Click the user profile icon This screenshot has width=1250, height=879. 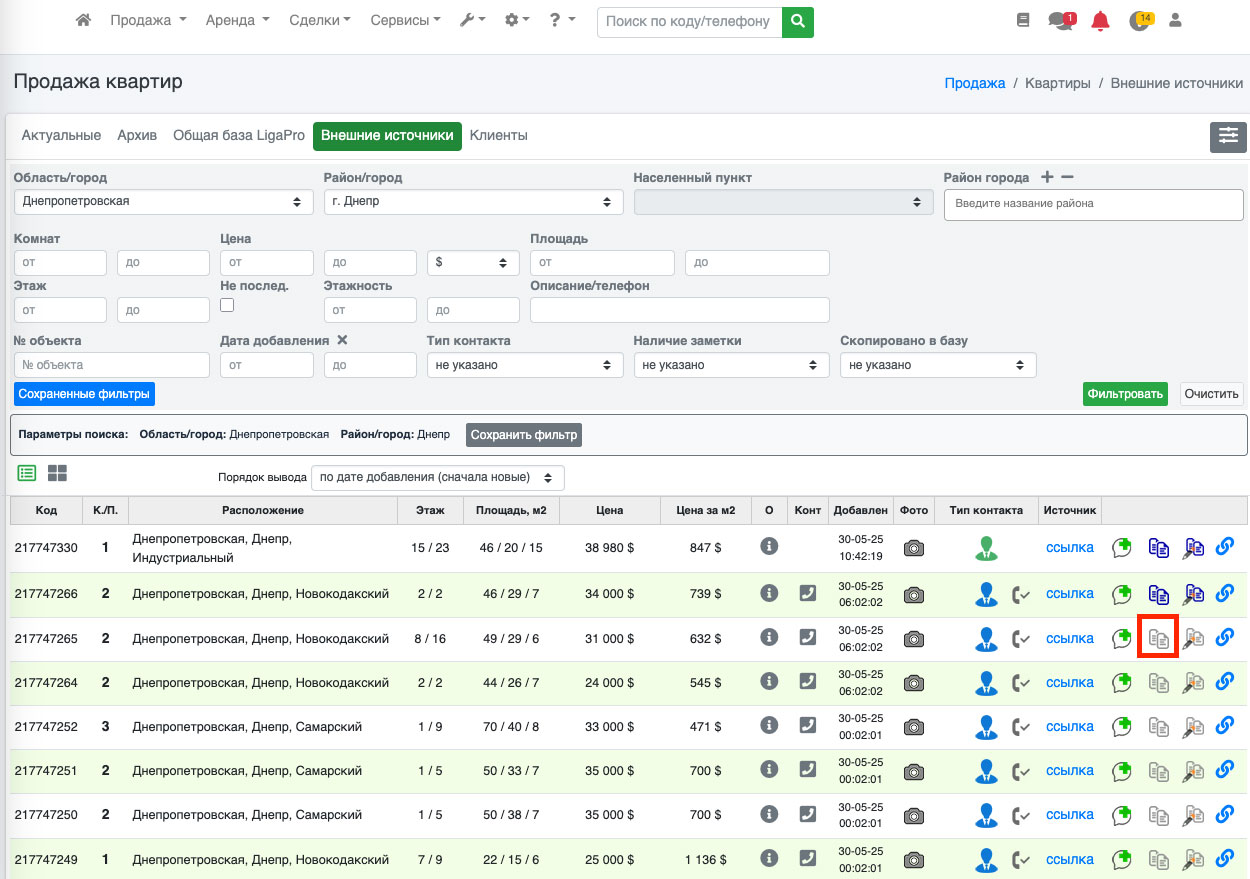1175,20
